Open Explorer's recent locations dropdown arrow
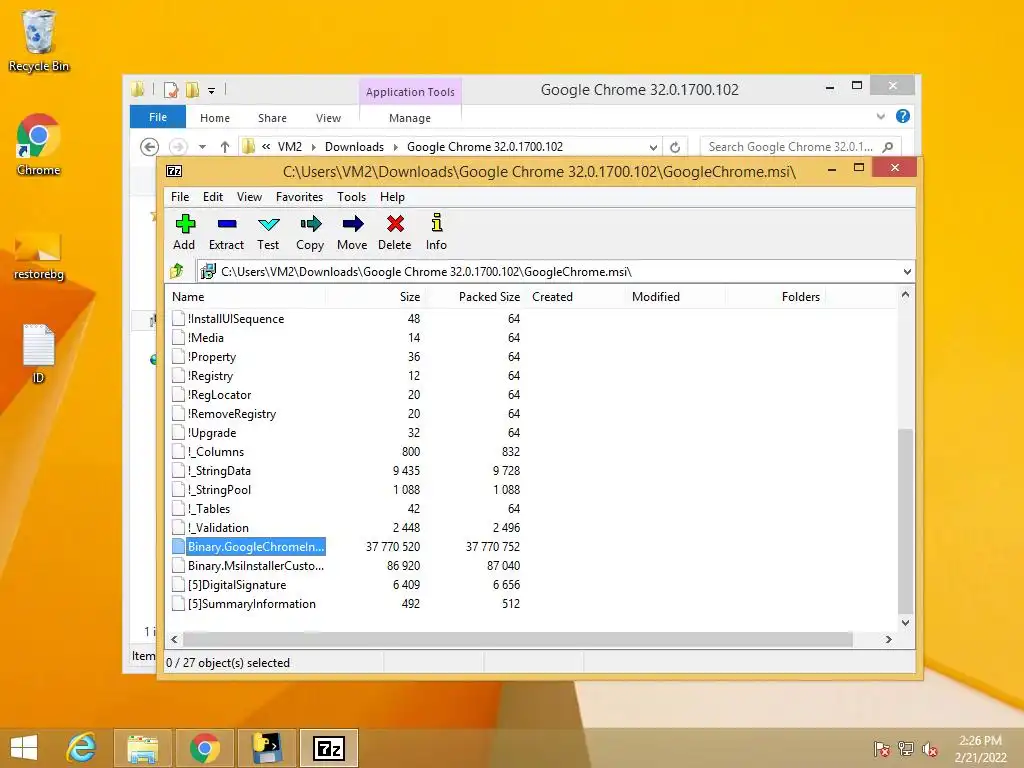Viewport: 1024px width, 768px height. pyautogui.click(x=202, y=147)
